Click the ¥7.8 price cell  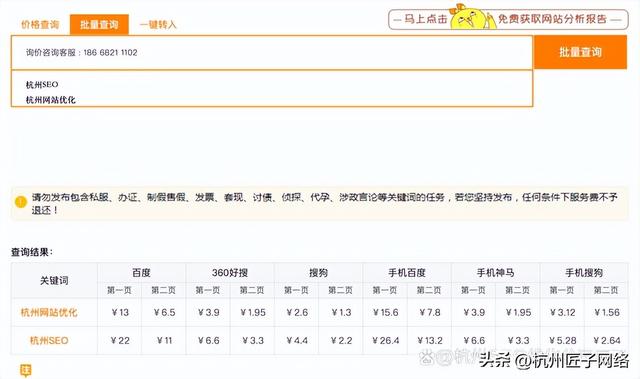429,313
